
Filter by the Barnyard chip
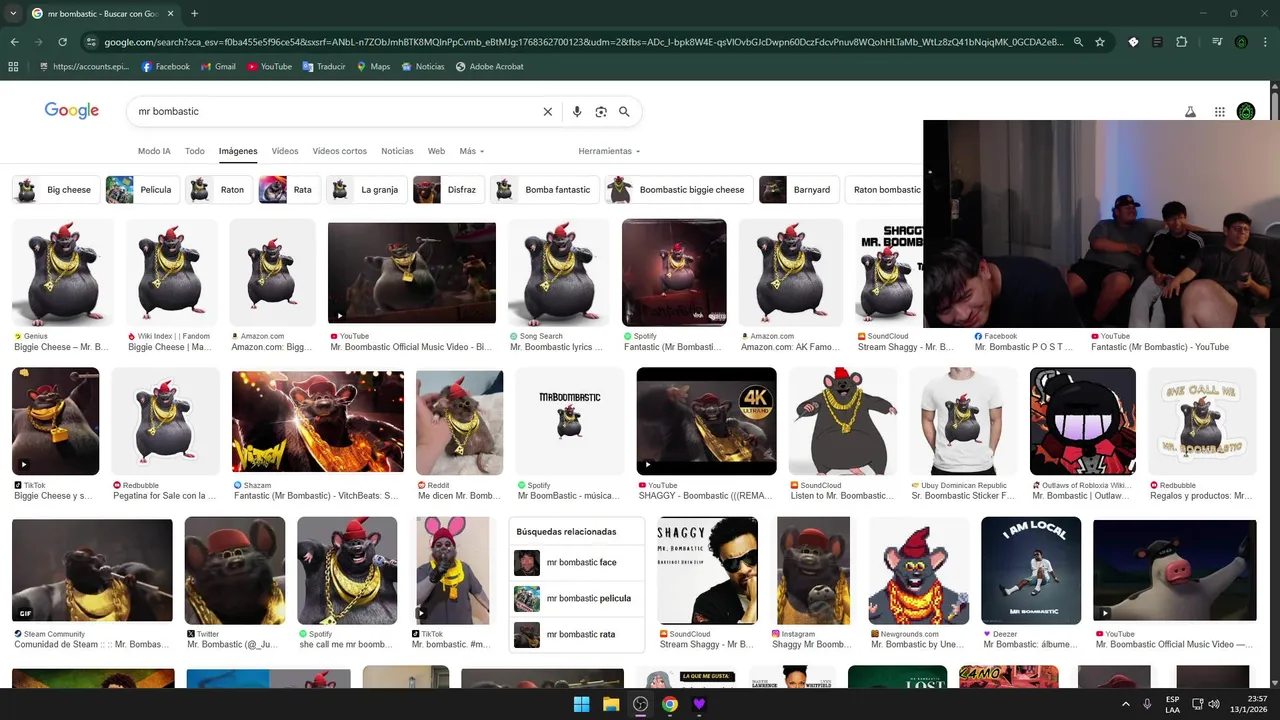point(799,190)
